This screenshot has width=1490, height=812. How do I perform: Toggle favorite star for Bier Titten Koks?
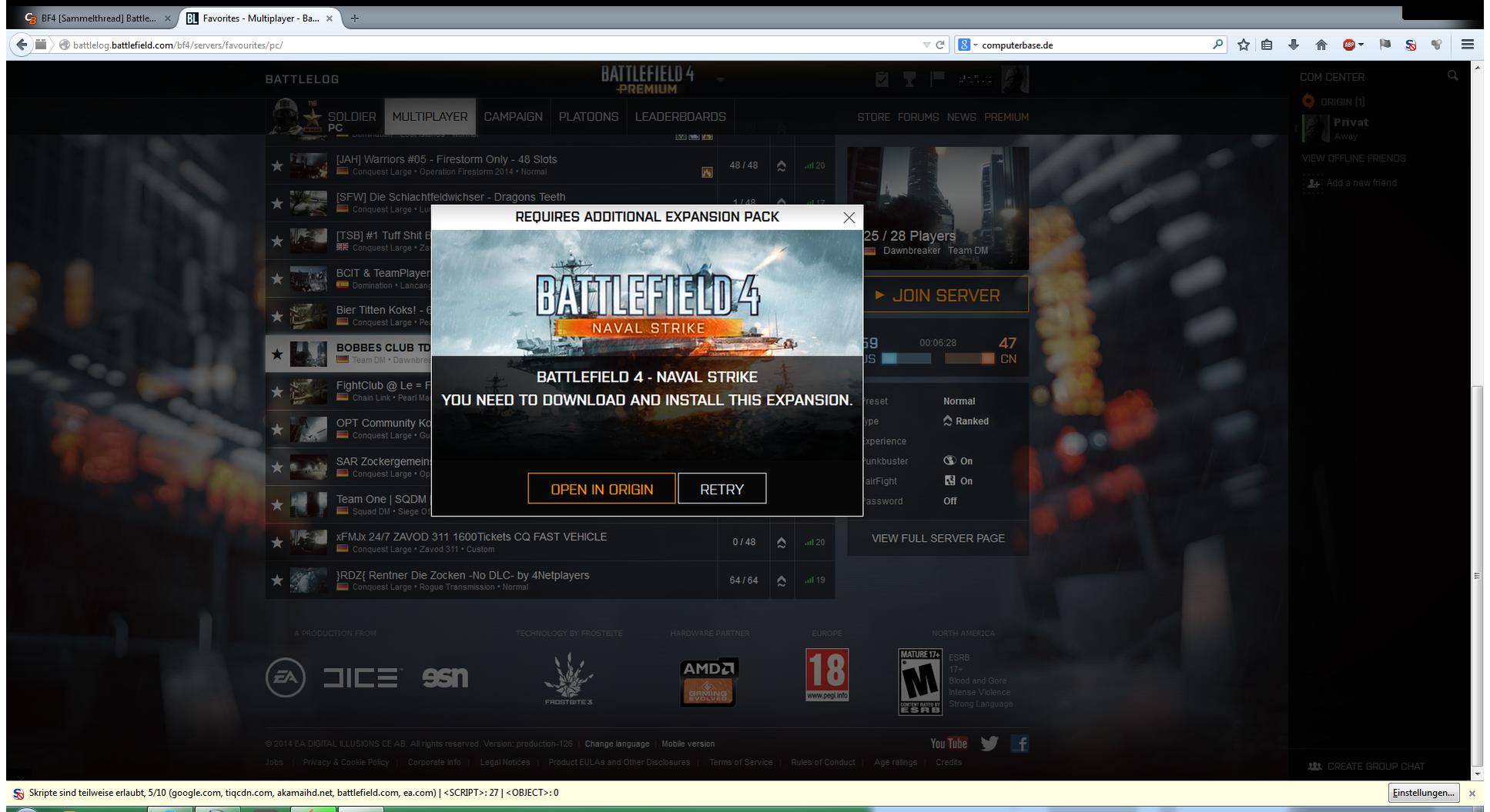tap(277, 316)
